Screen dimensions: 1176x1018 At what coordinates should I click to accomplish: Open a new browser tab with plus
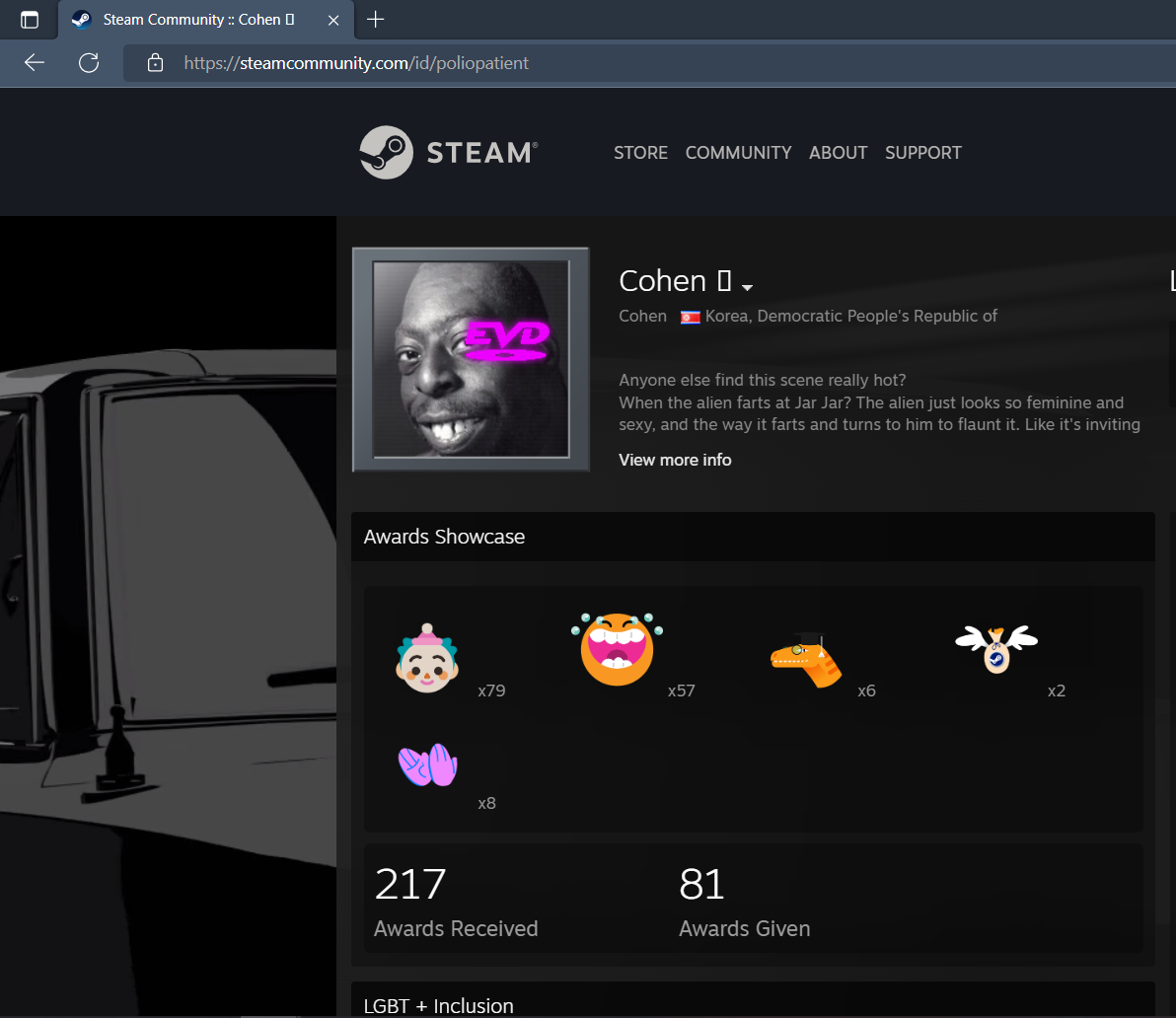tap(375, 20)
